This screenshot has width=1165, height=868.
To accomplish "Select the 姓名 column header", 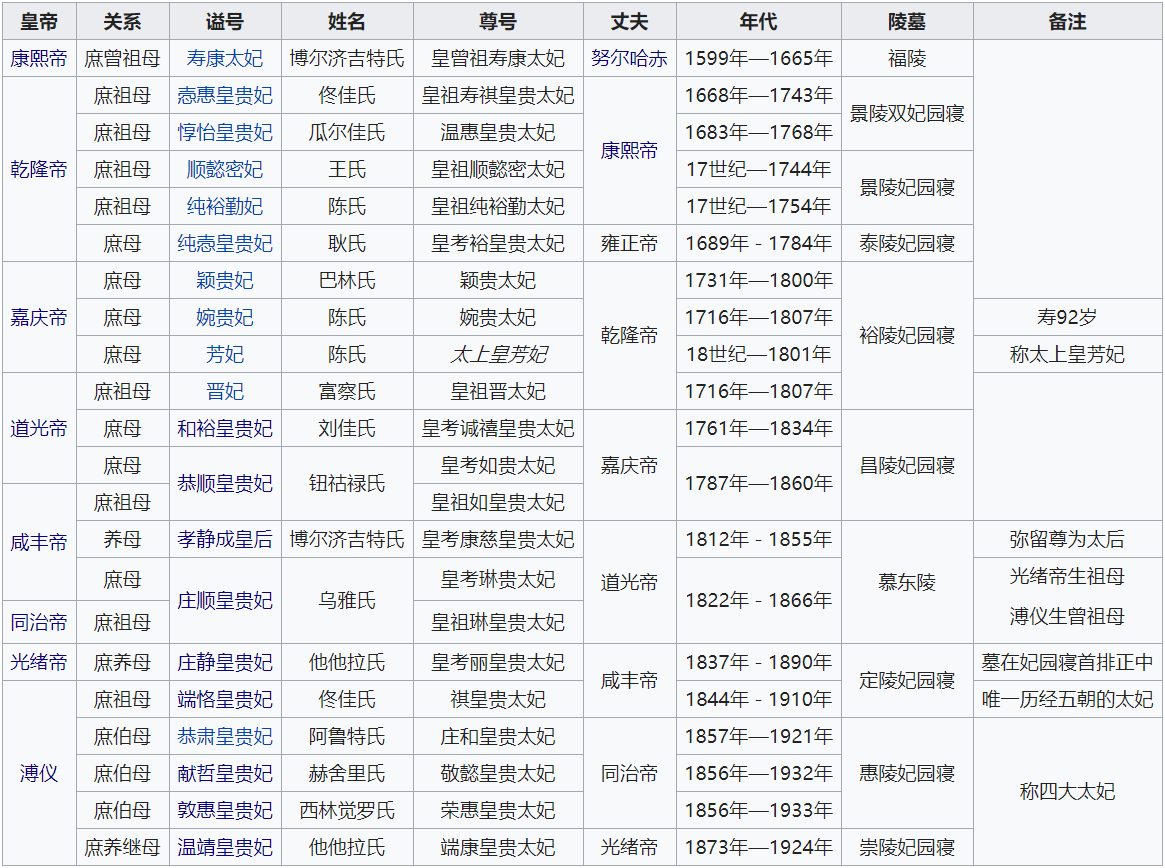I will point(347,22).
